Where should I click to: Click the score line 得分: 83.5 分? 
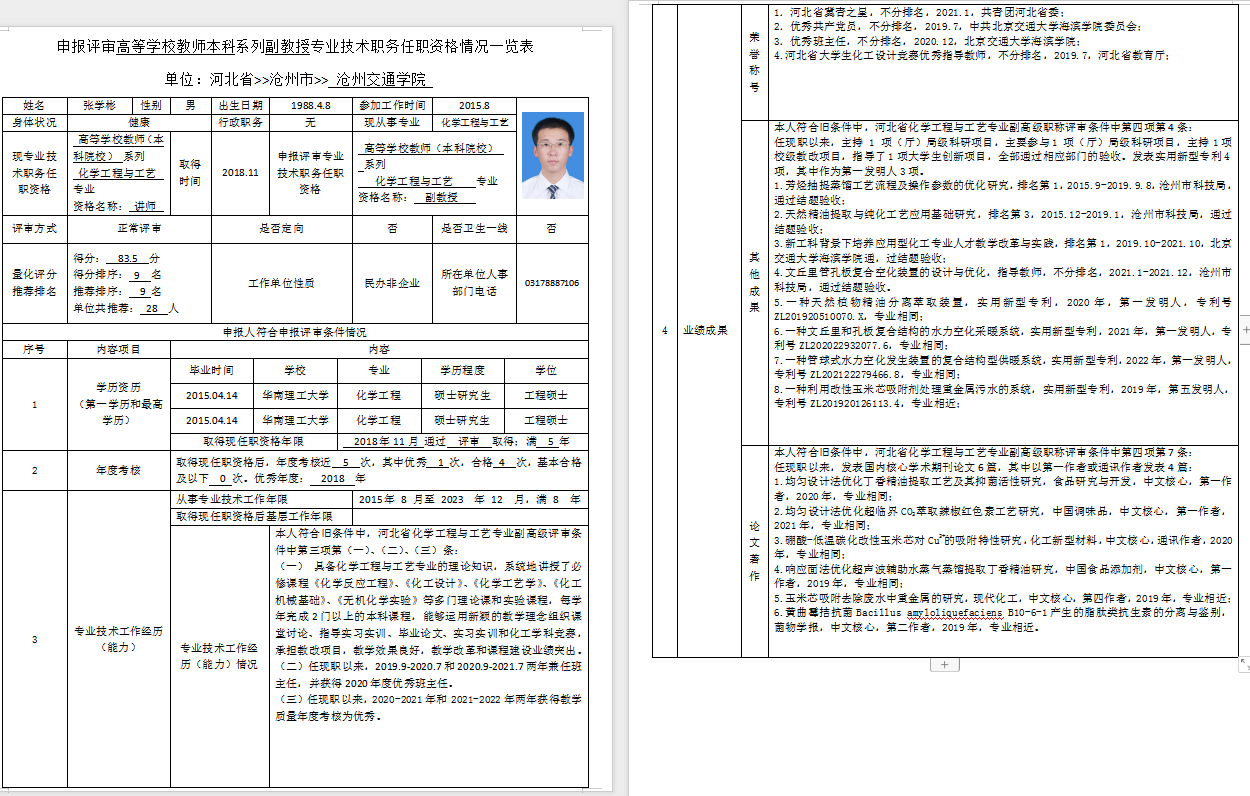(x=116, y=258)
